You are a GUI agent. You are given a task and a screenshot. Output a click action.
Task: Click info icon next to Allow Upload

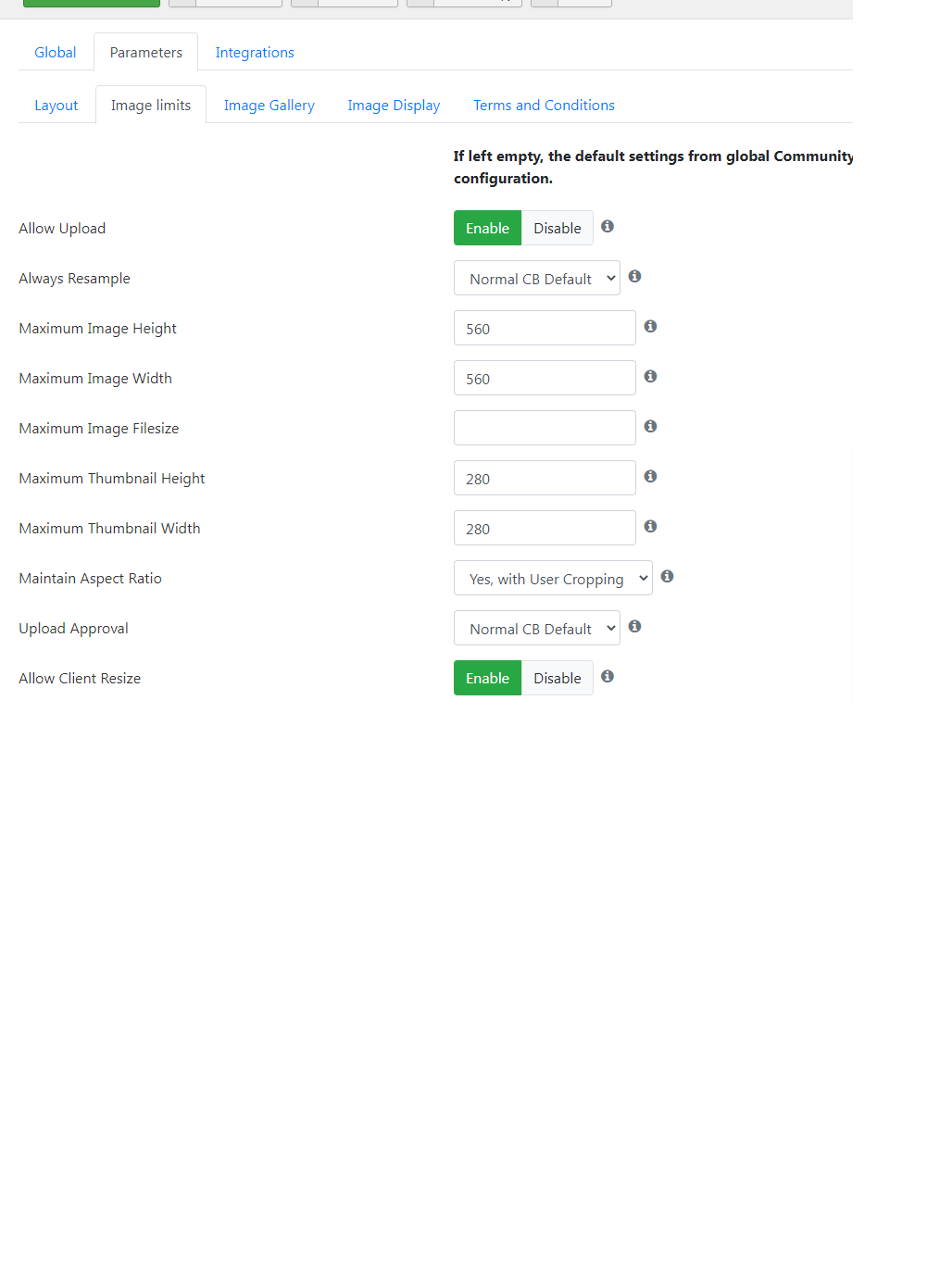point(608,226)
